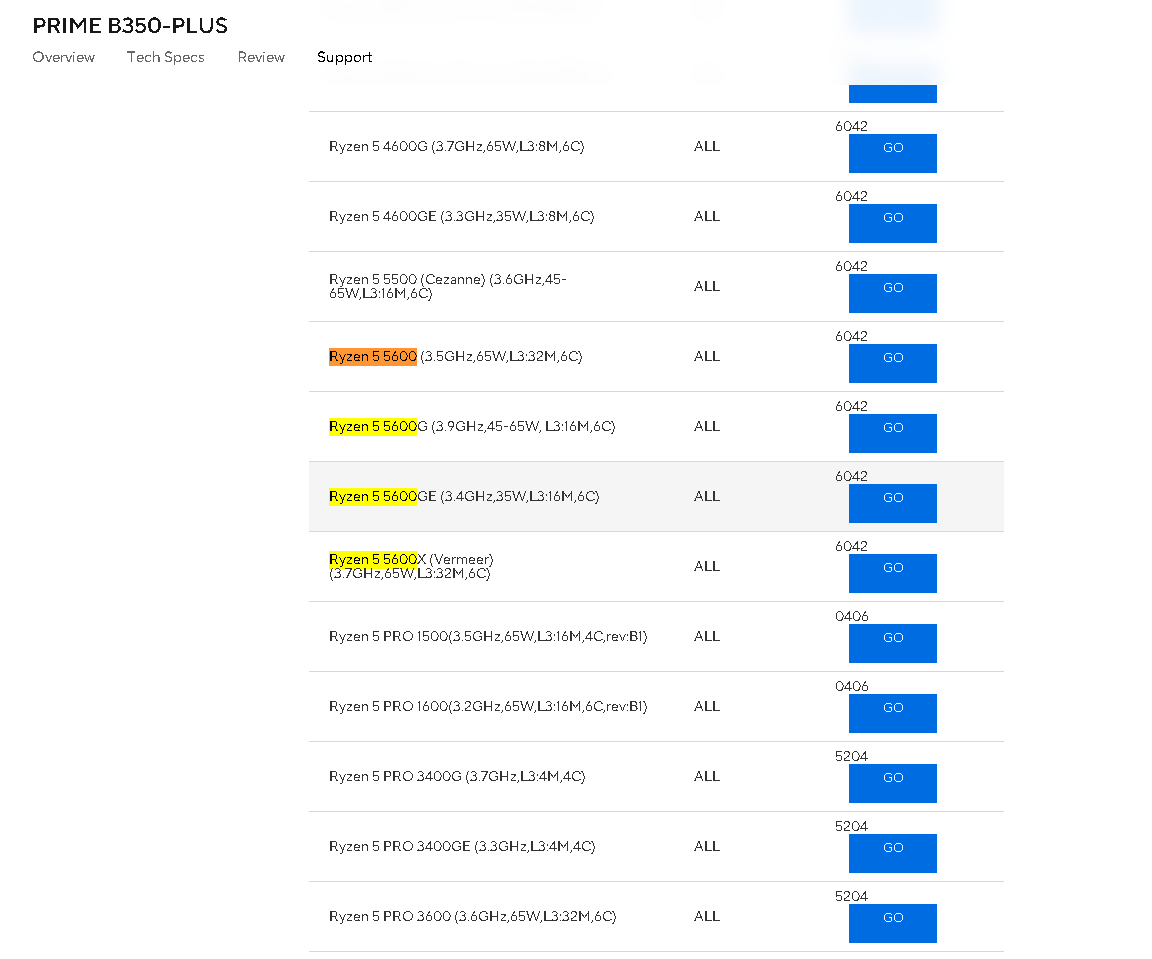The height and width of the screenshot is (959, 1152).
Task: Click GO for Ryzen 5 5600 3.5GHz
Action: coord(893,363)
